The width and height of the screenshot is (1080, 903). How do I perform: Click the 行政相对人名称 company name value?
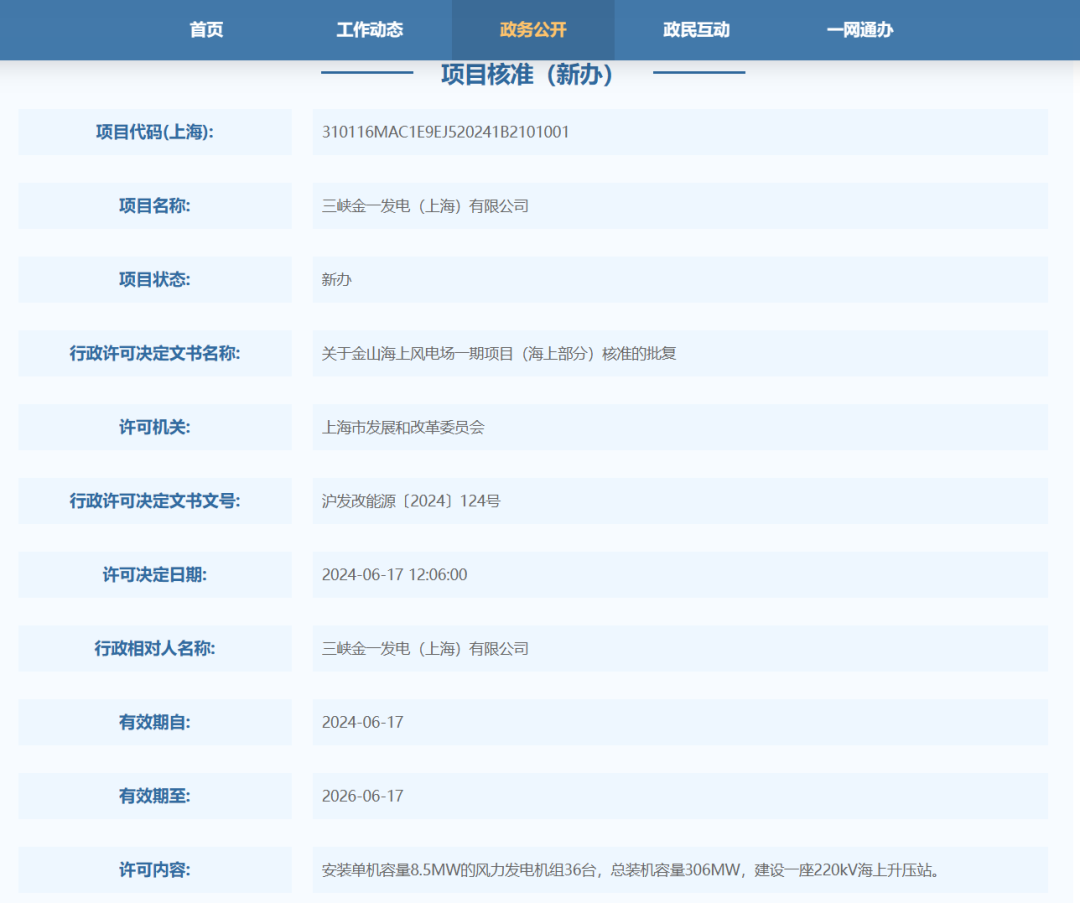click(x=425, y=649)
